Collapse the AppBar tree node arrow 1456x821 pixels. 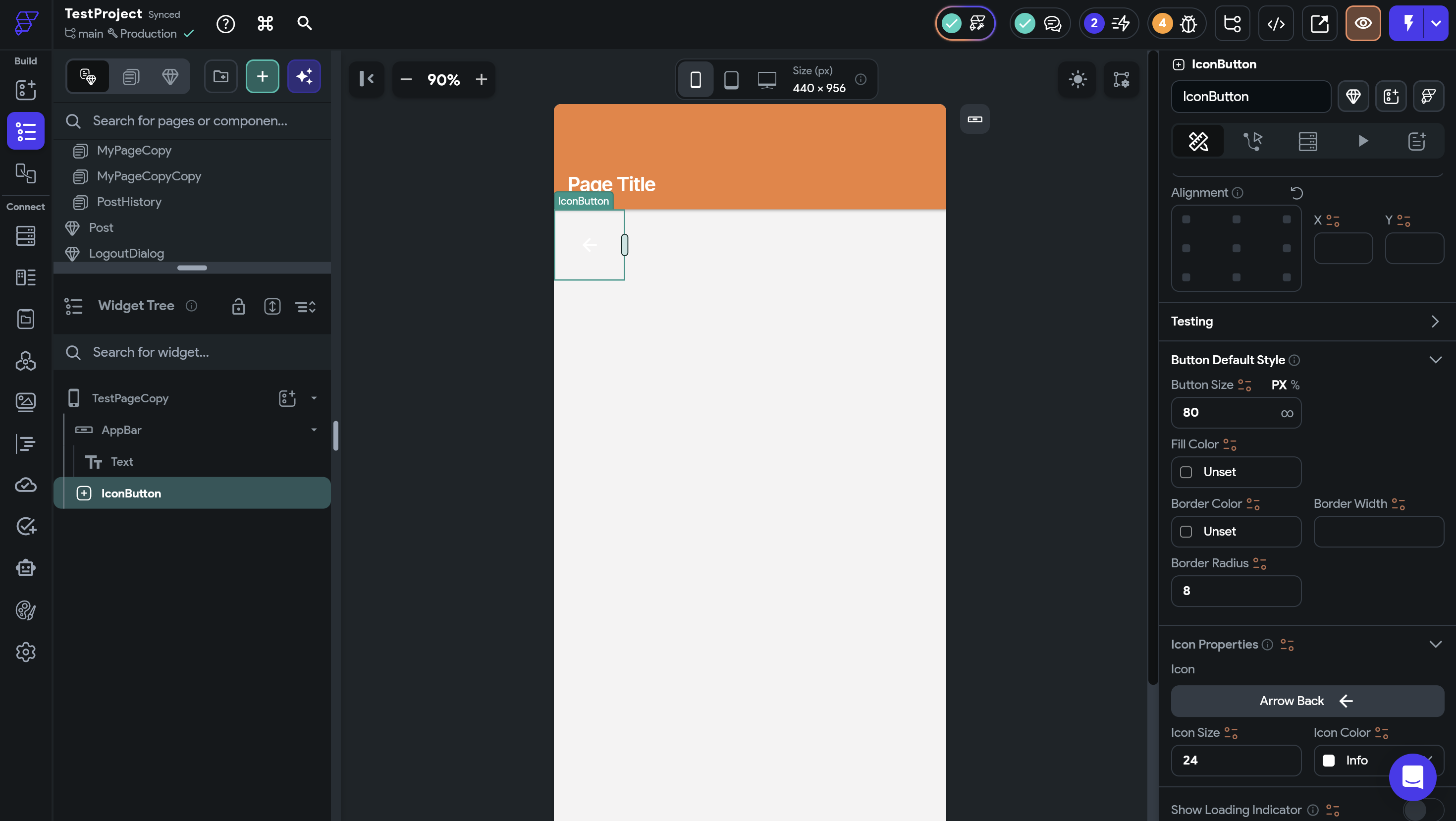(x=314, y=430)
